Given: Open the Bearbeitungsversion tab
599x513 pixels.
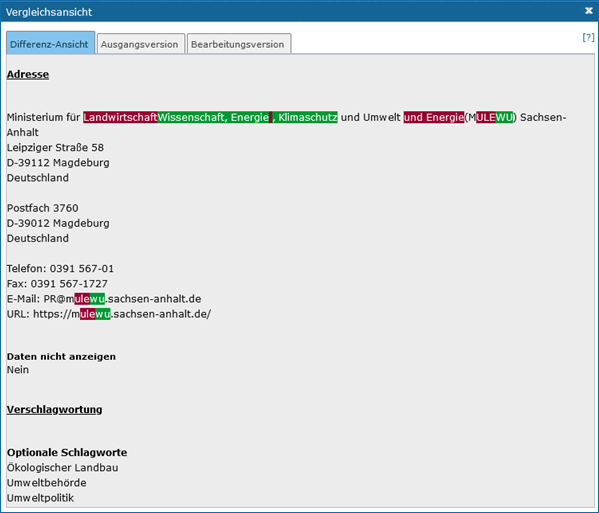Looking at the screenshot, I should point(239,44).
